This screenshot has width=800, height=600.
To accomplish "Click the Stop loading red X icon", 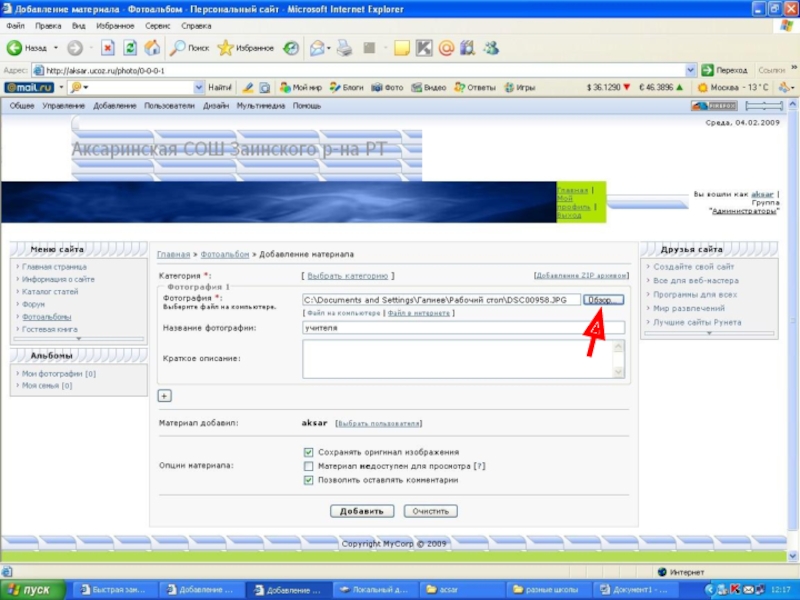I will [x=108, y=48].
